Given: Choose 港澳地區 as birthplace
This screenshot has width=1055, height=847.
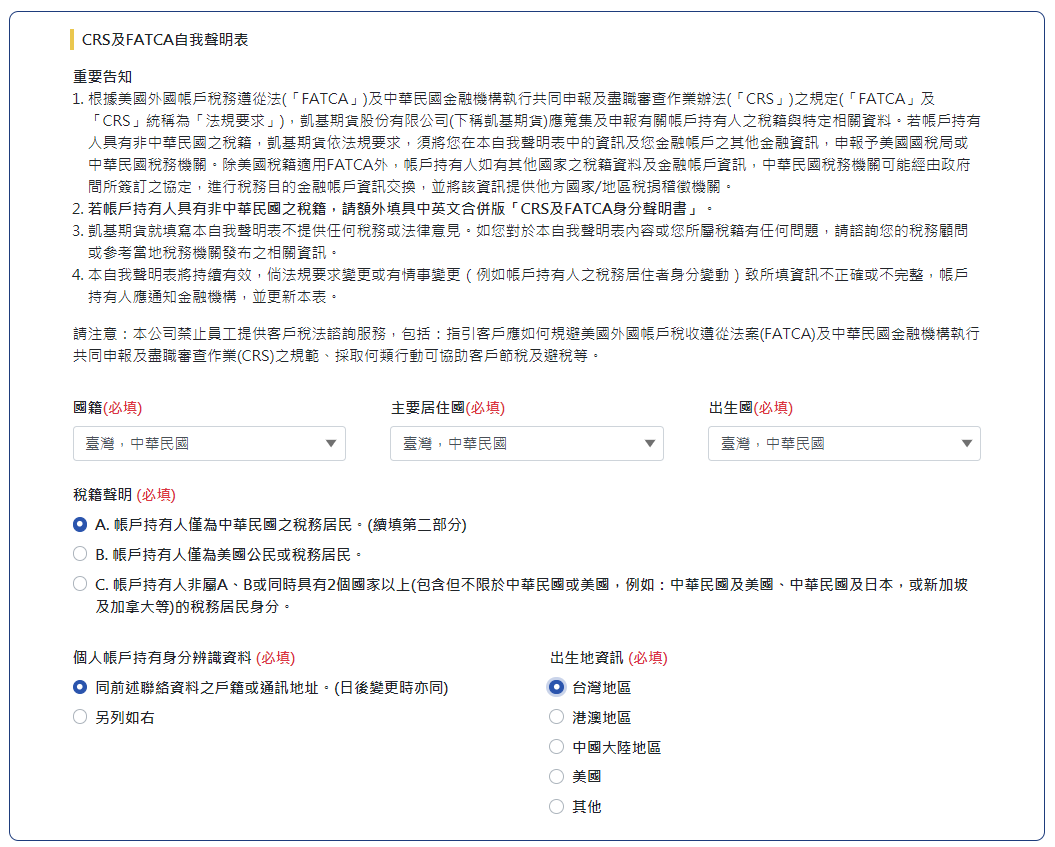Looking at the screenshot, I should point(557,717).
